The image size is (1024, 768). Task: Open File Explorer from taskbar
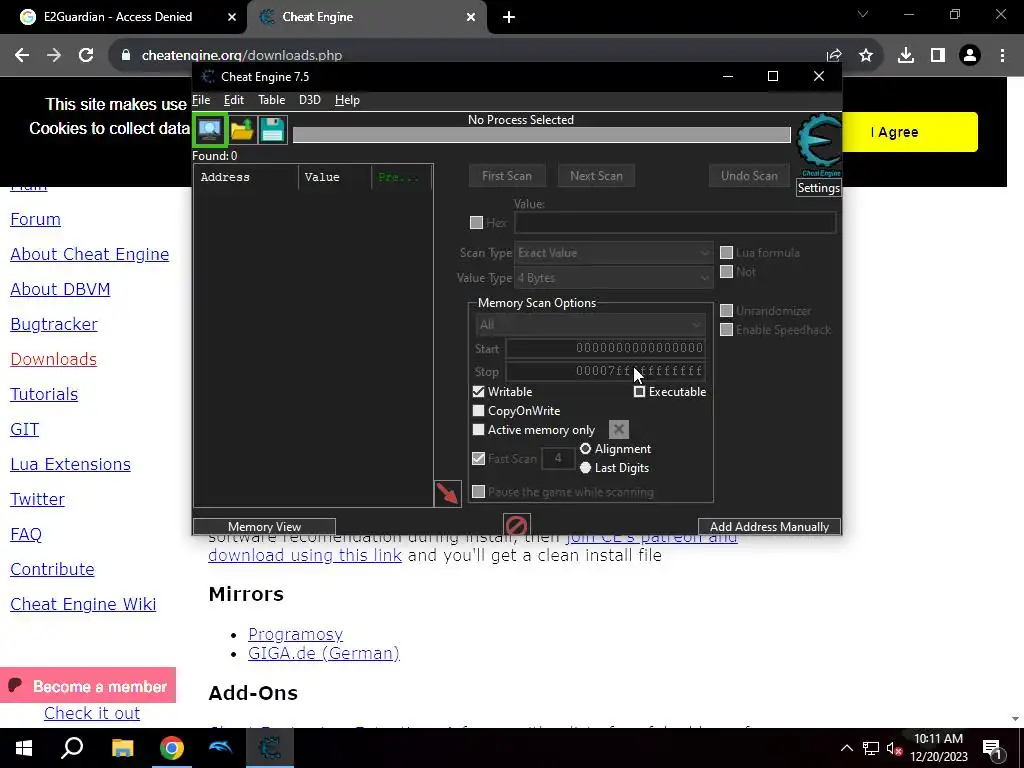coord(122,748)
